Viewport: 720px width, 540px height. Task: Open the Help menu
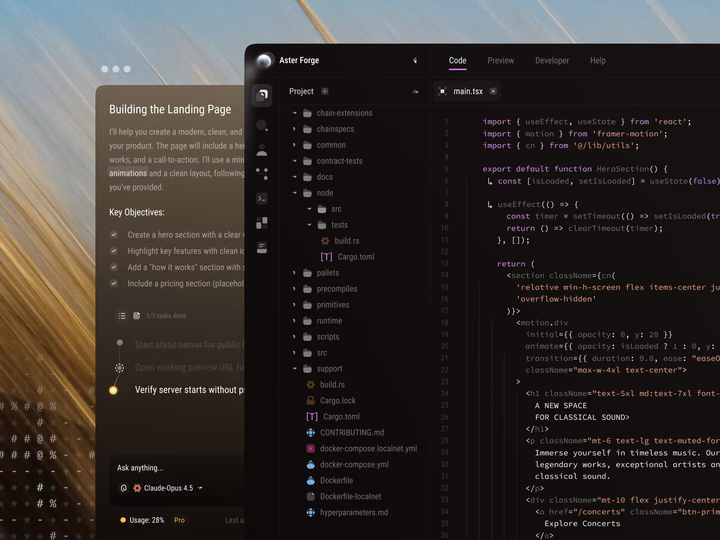pos(598,61)
